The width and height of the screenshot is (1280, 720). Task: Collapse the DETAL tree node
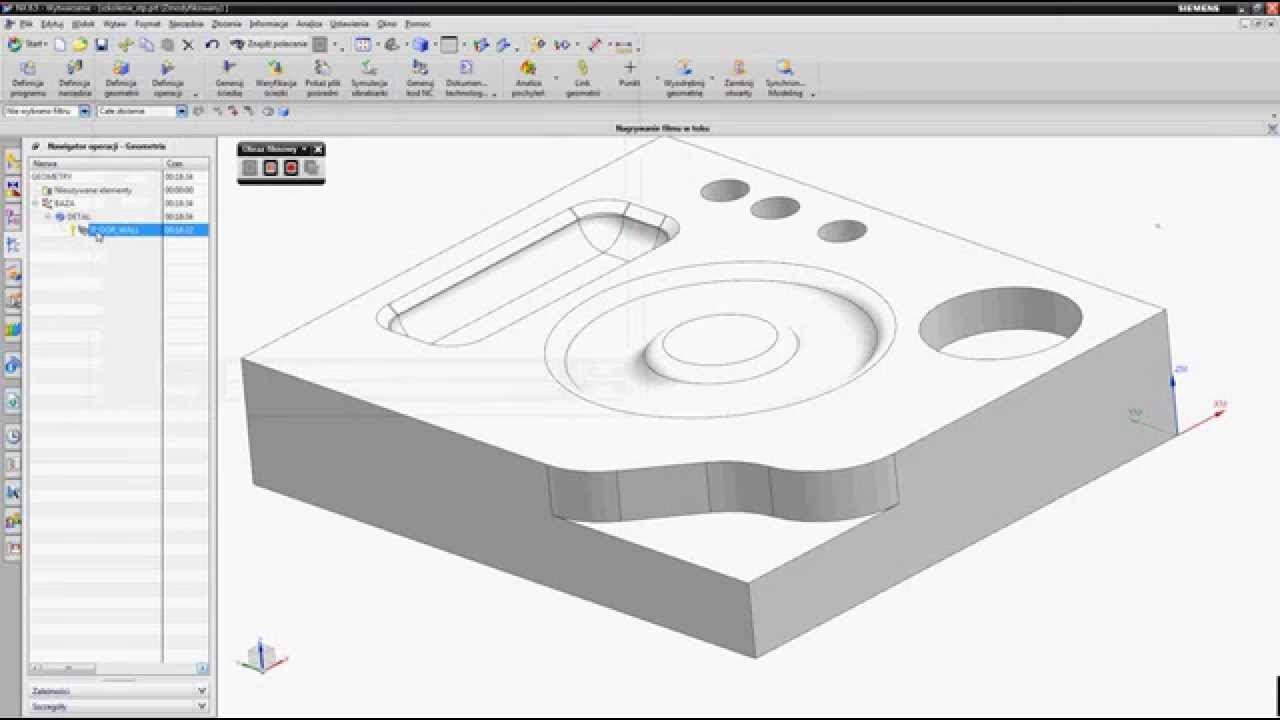tap(48, 216)
